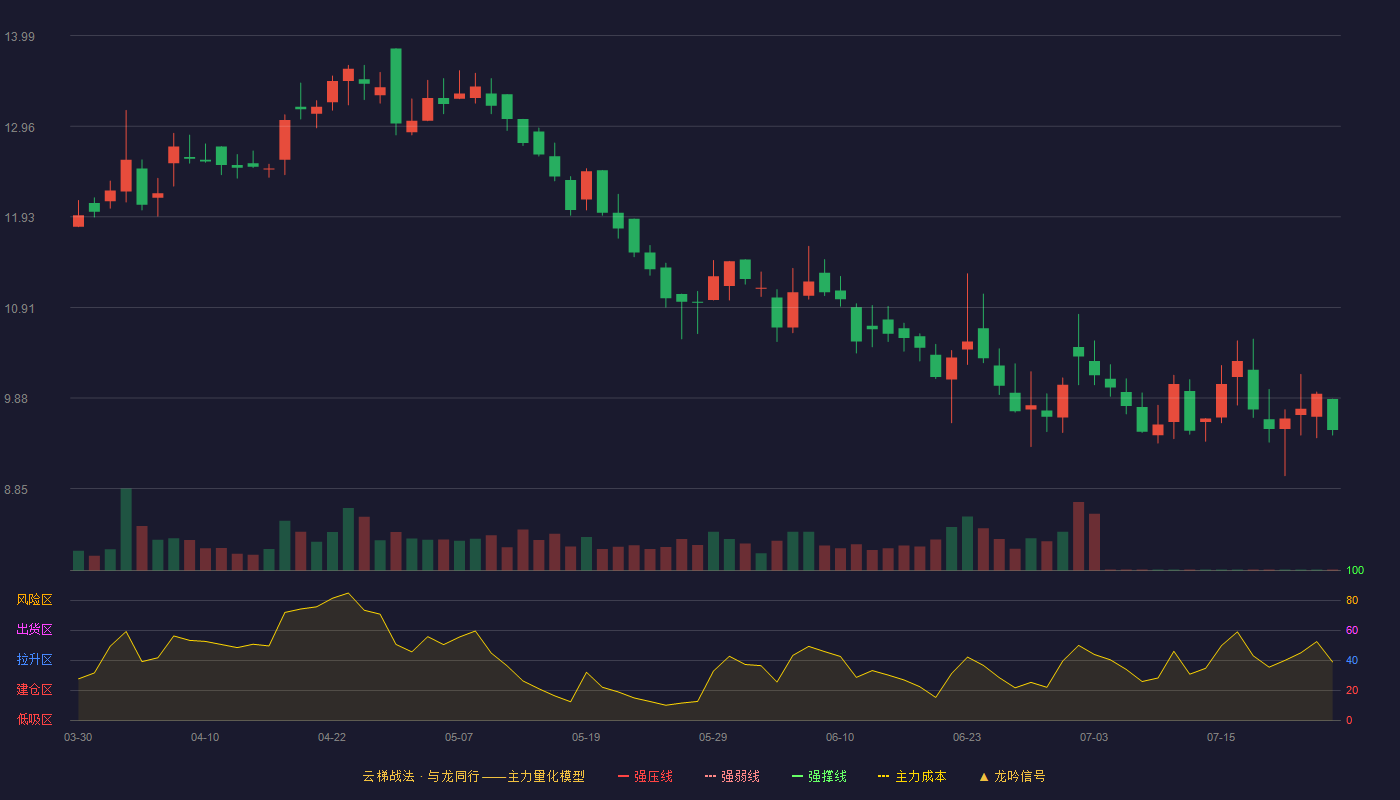
Task: Click the 04-22 date axis label
Action: [332, 737]
